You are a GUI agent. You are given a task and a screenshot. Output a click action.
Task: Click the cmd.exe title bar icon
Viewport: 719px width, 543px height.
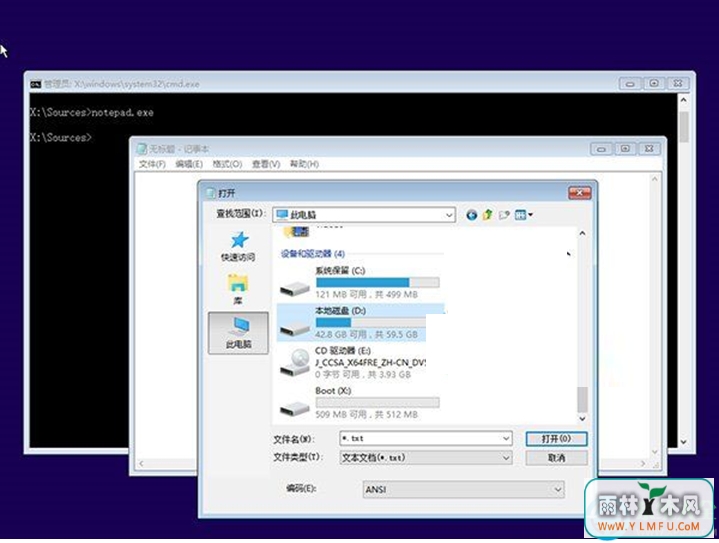[35, 84]
